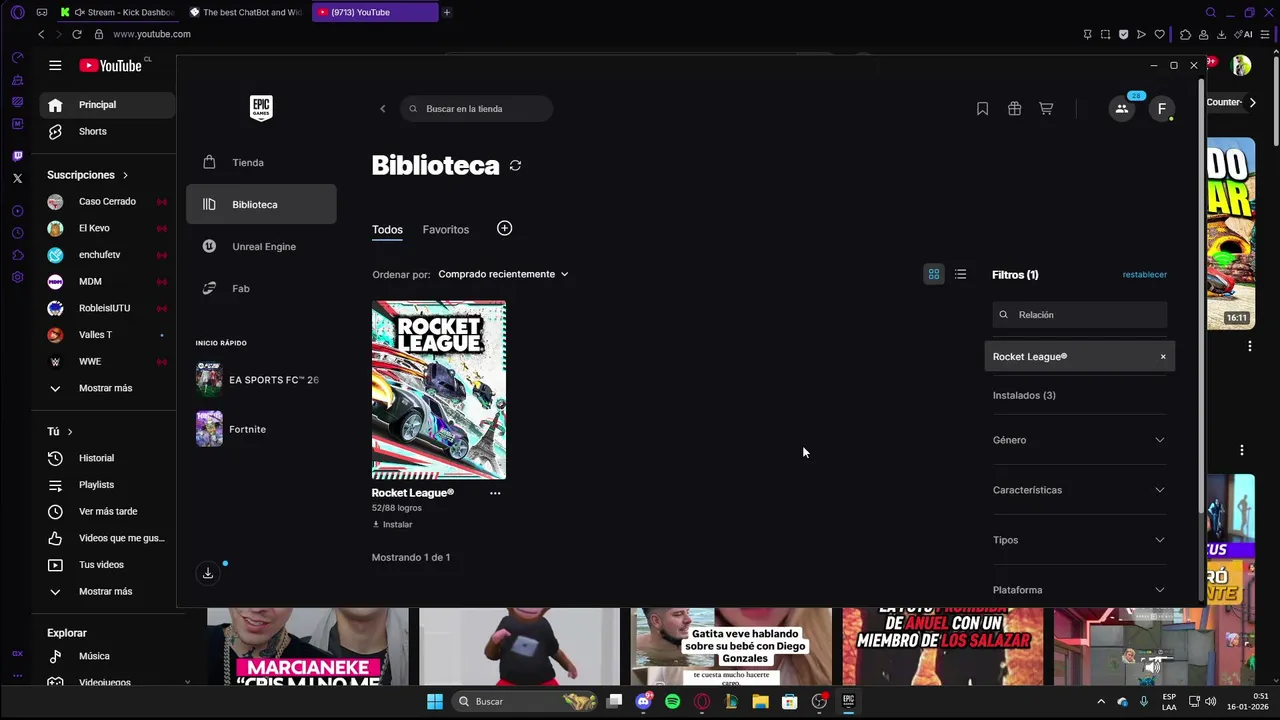Click the Buscar en la tienda field
This screenshot has width=1280, height=720.
point(476,109)
